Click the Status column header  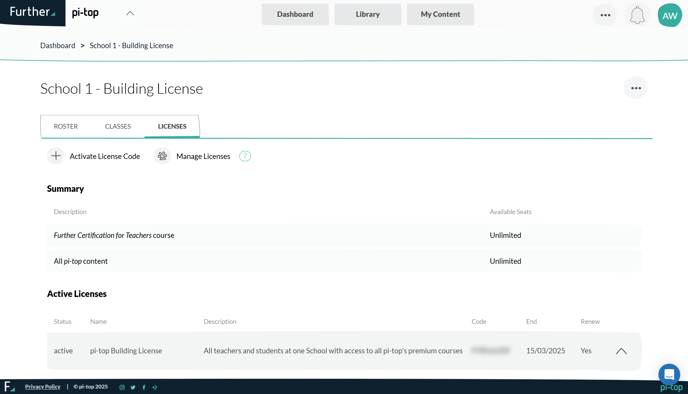point(62,322)
